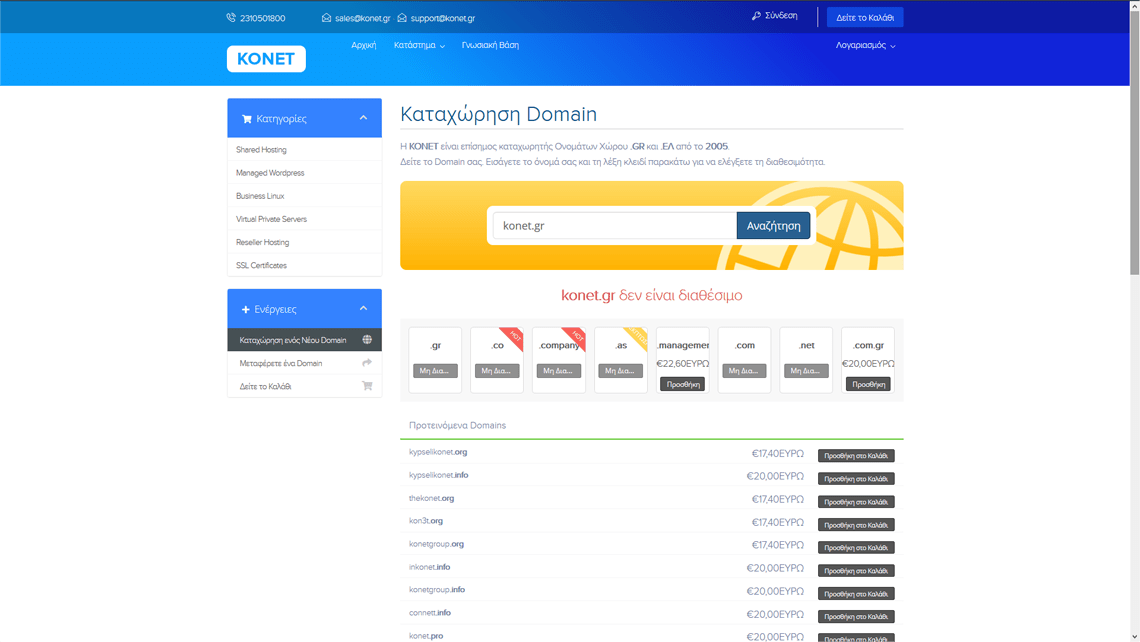
Task: Add konetgroup.org to cart
Action: point(856,547)
